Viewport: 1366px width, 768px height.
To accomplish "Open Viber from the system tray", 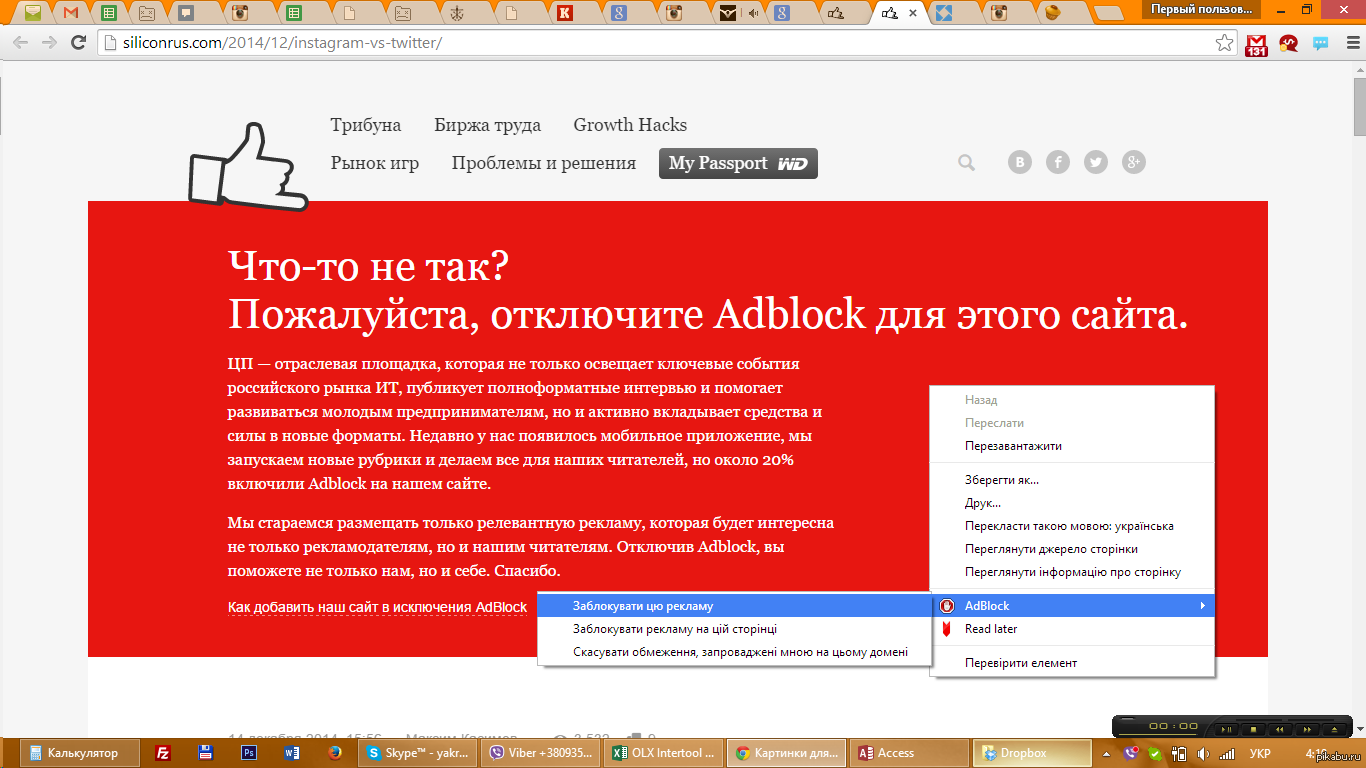I will tap(1131, 752).
